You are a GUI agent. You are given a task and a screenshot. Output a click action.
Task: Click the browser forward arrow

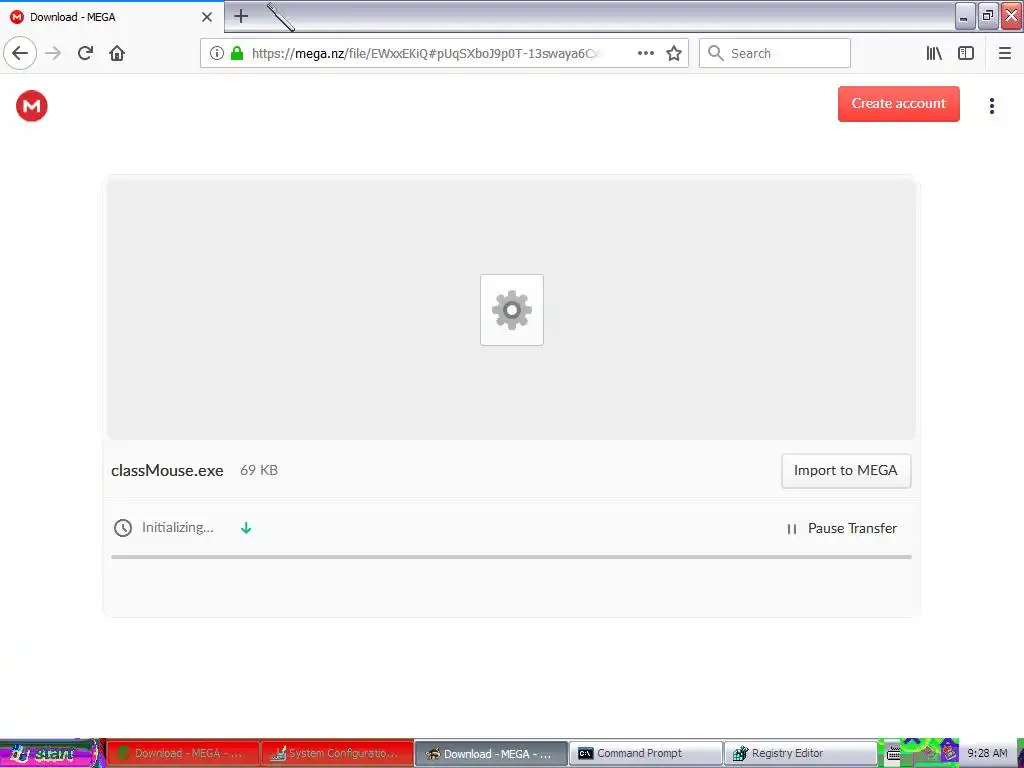click(54, 53)
